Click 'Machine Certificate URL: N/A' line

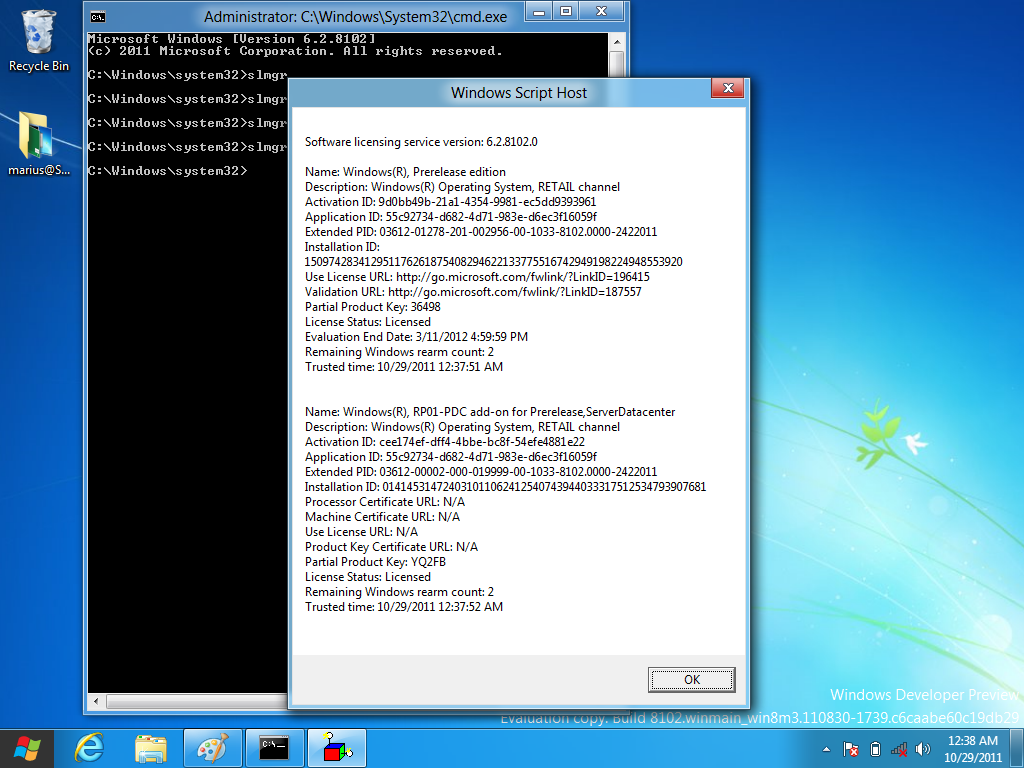point(382,517)
